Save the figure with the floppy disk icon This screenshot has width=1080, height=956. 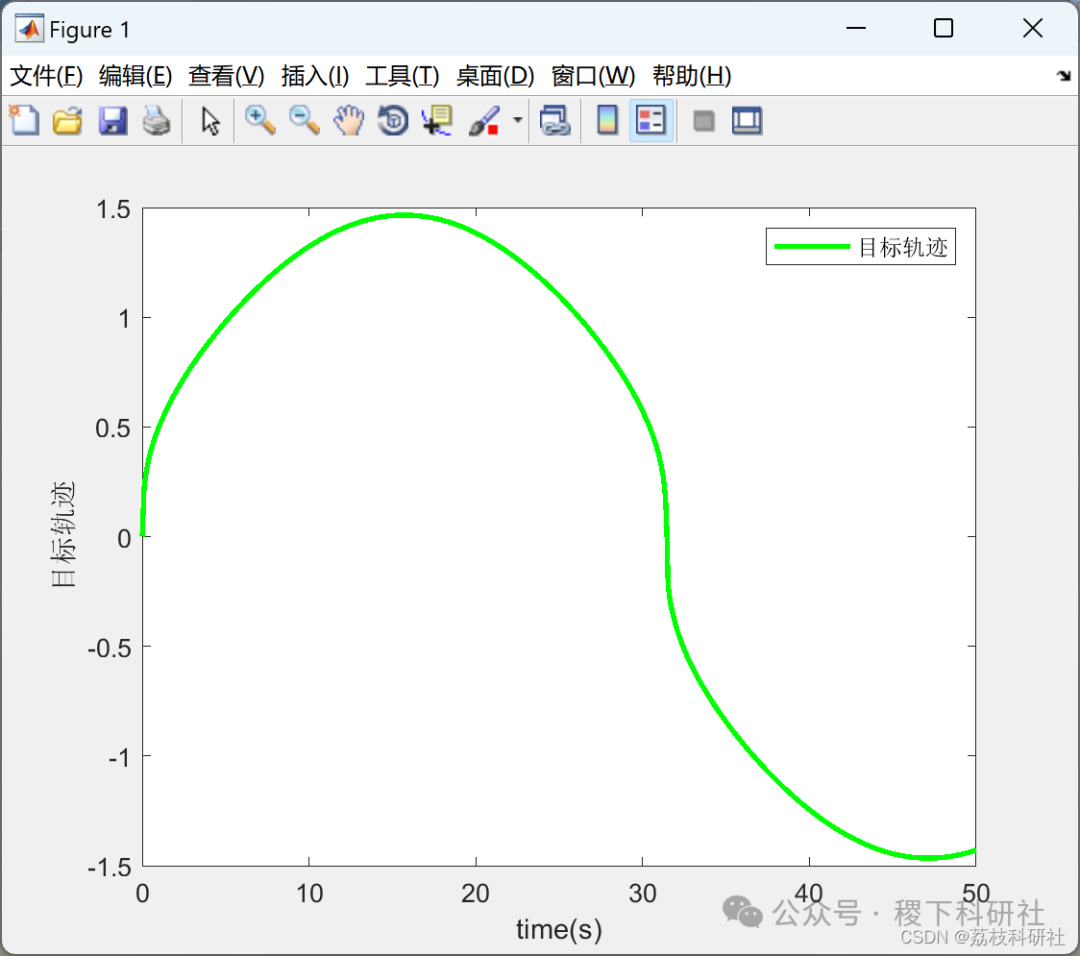112,121
